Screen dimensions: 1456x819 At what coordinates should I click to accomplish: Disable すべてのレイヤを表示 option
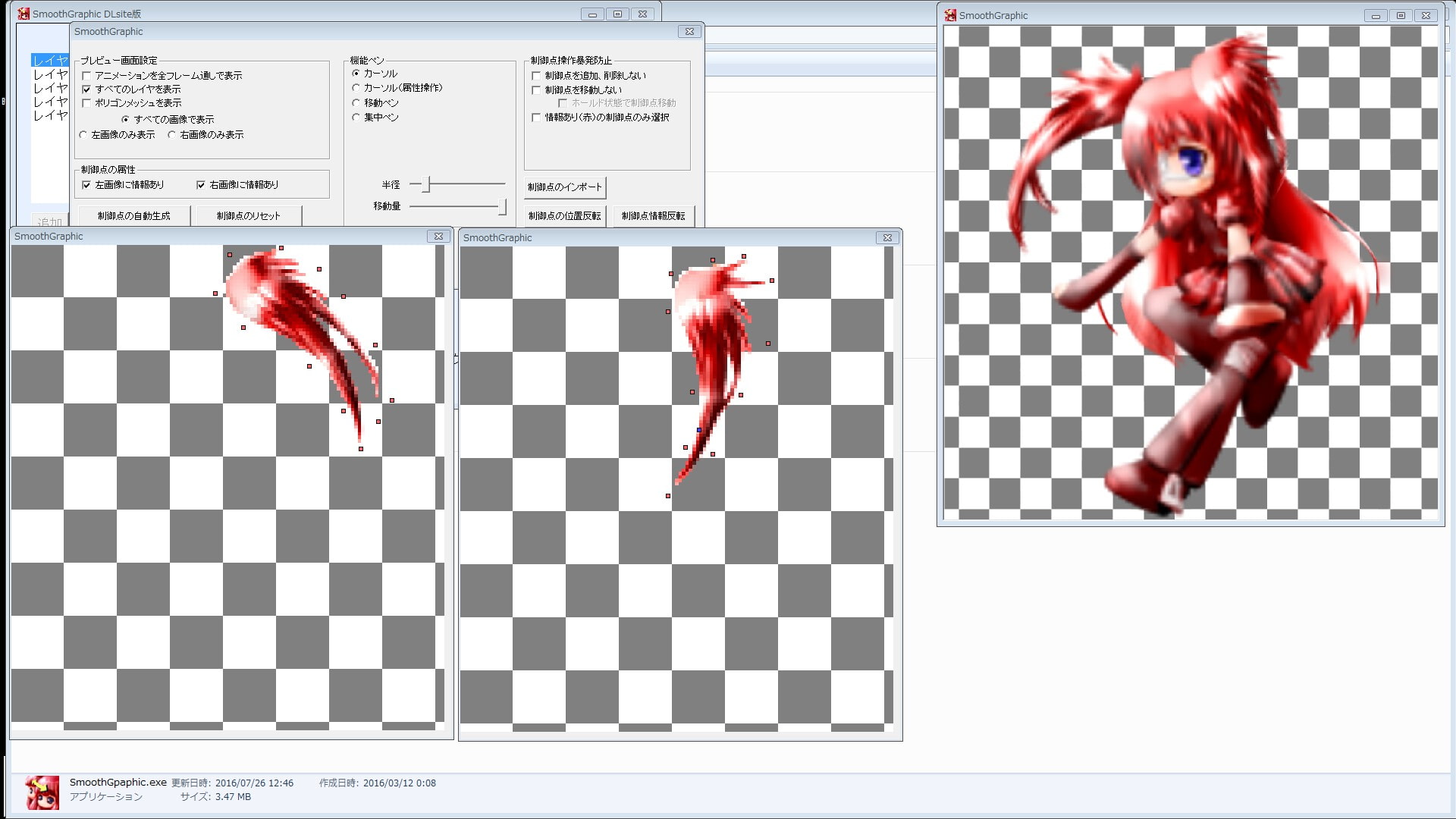click(87, 89)
